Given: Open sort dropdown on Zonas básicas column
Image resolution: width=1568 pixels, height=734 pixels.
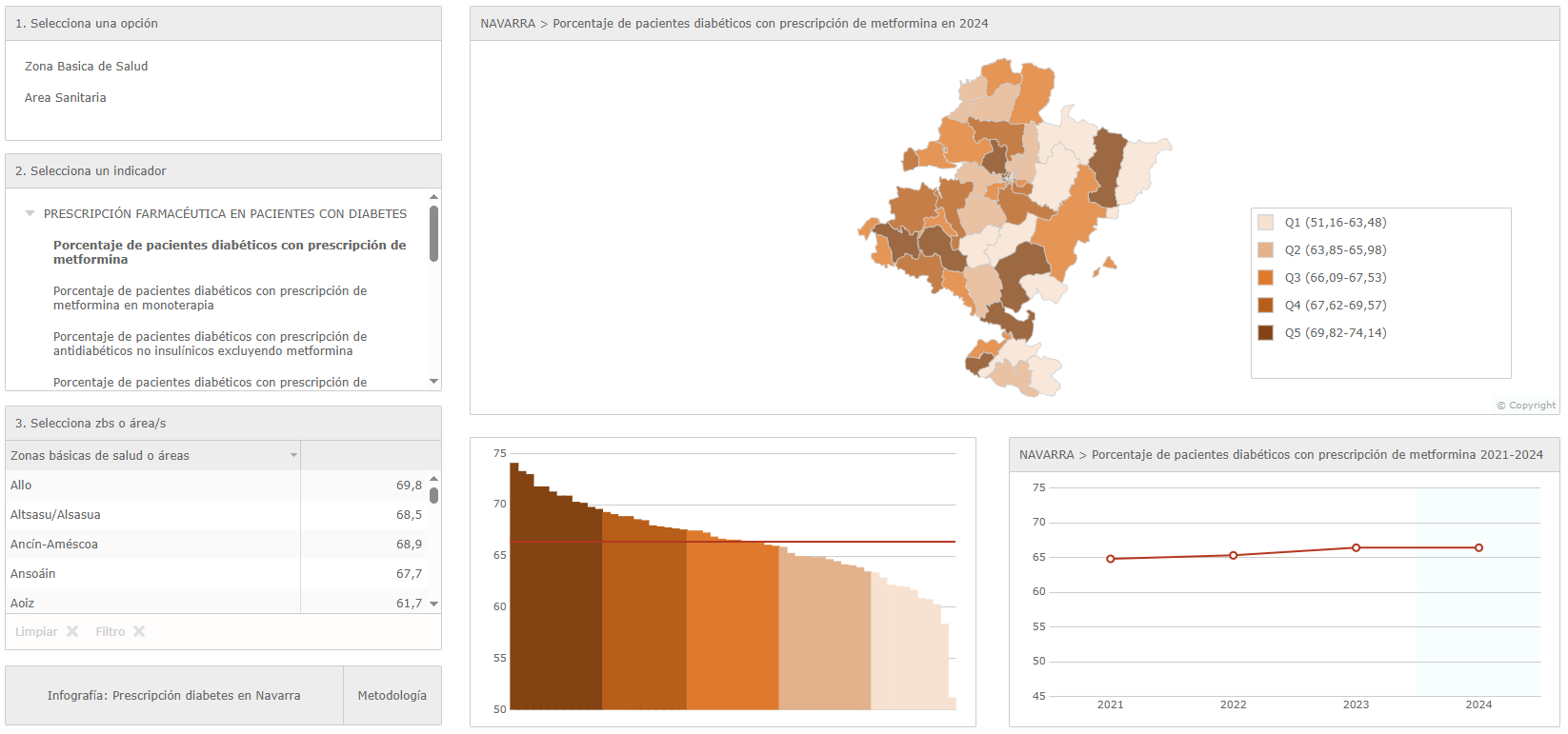Looking at the screenshot, I should tap(293, 456).
